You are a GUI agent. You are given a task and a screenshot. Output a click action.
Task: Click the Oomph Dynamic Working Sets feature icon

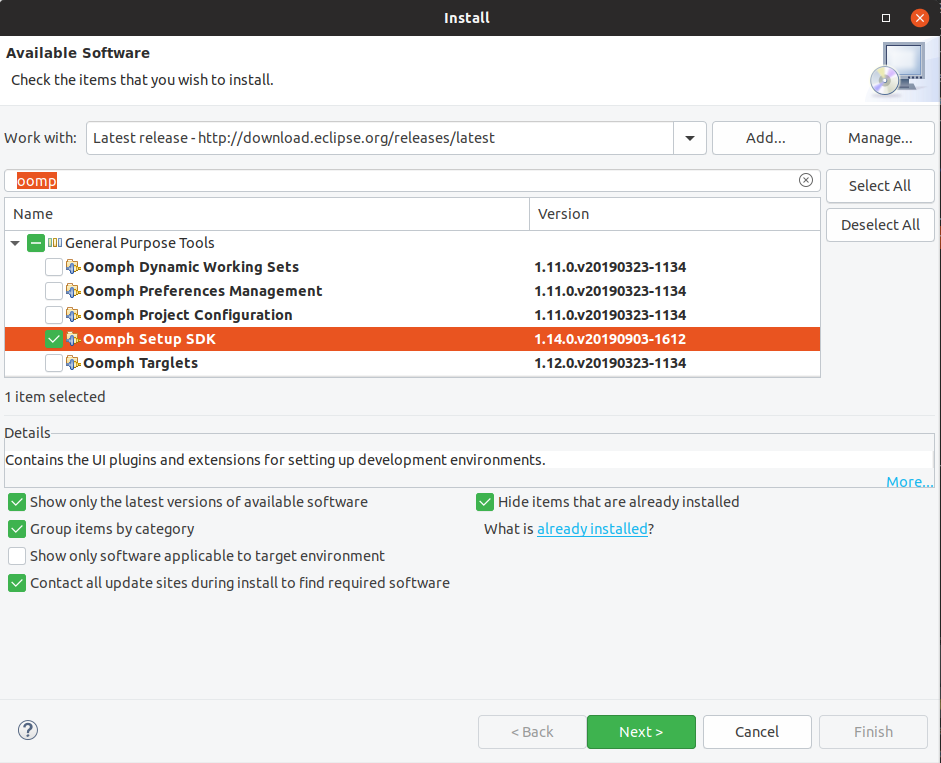click(73, 267)
